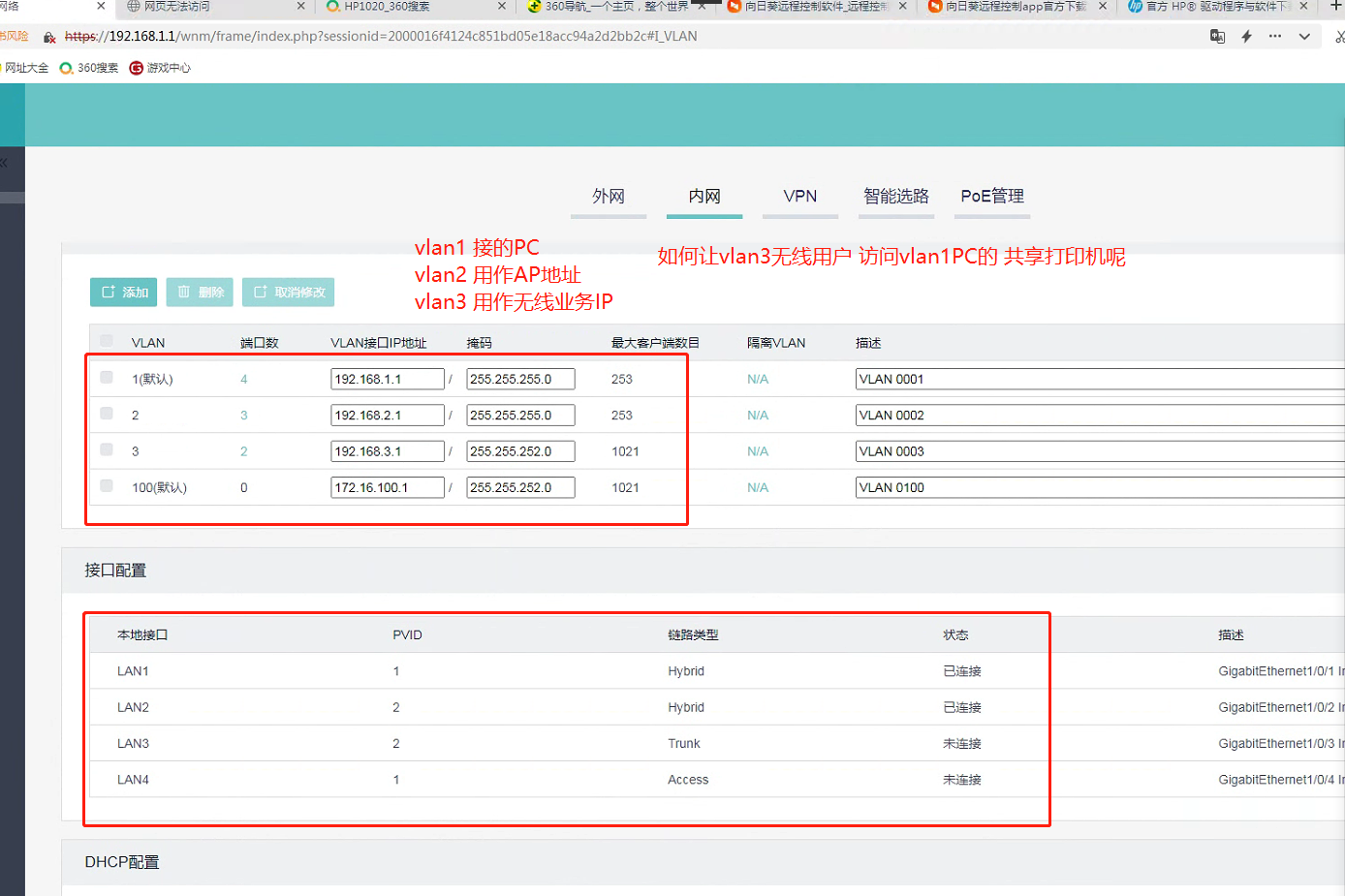
Task: Check the box for VLAN 100(默认) row
Action: pyautogui.click(x=107, y=486)
